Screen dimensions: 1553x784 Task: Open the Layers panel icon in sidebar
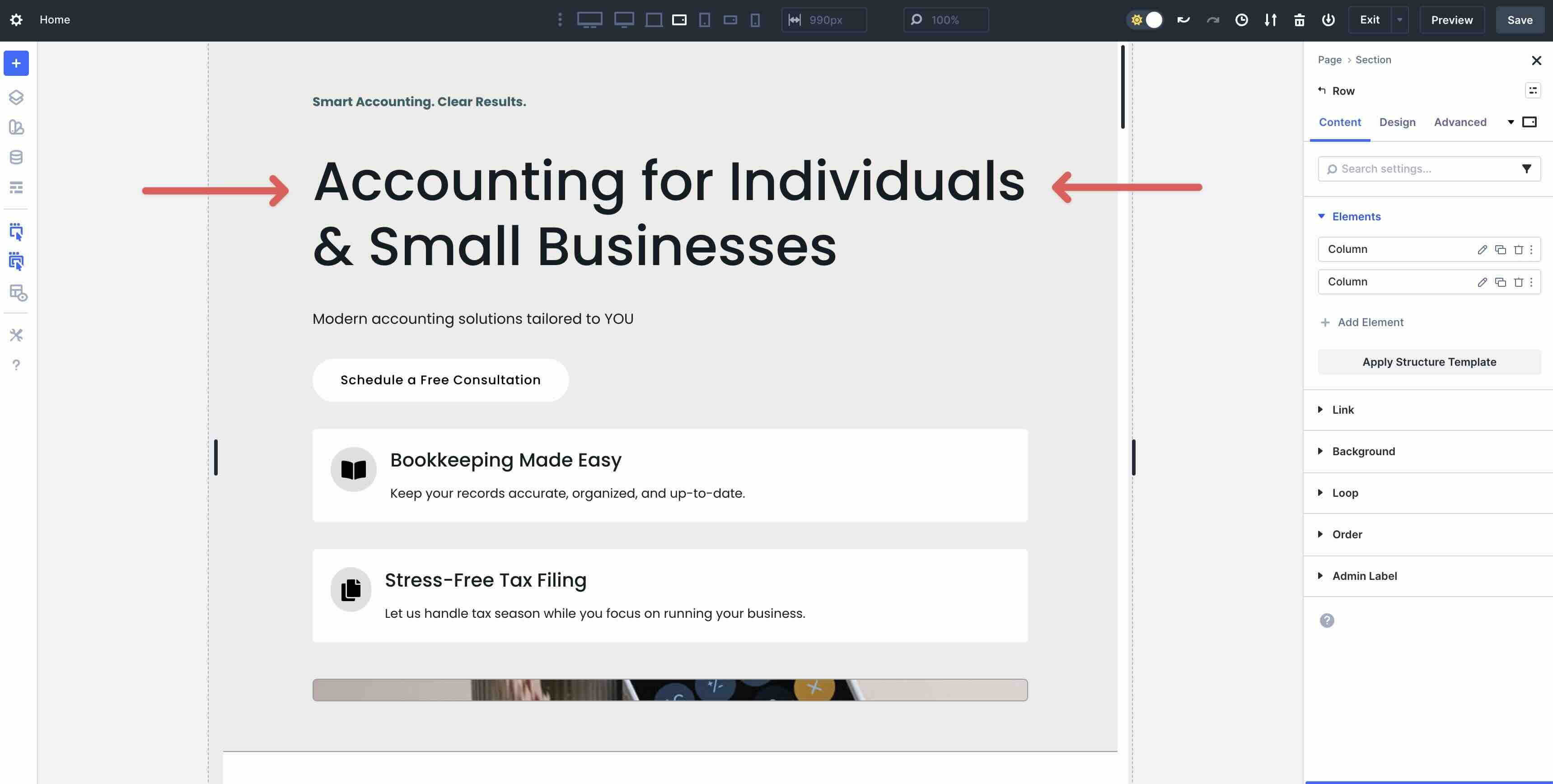point(16,97)
